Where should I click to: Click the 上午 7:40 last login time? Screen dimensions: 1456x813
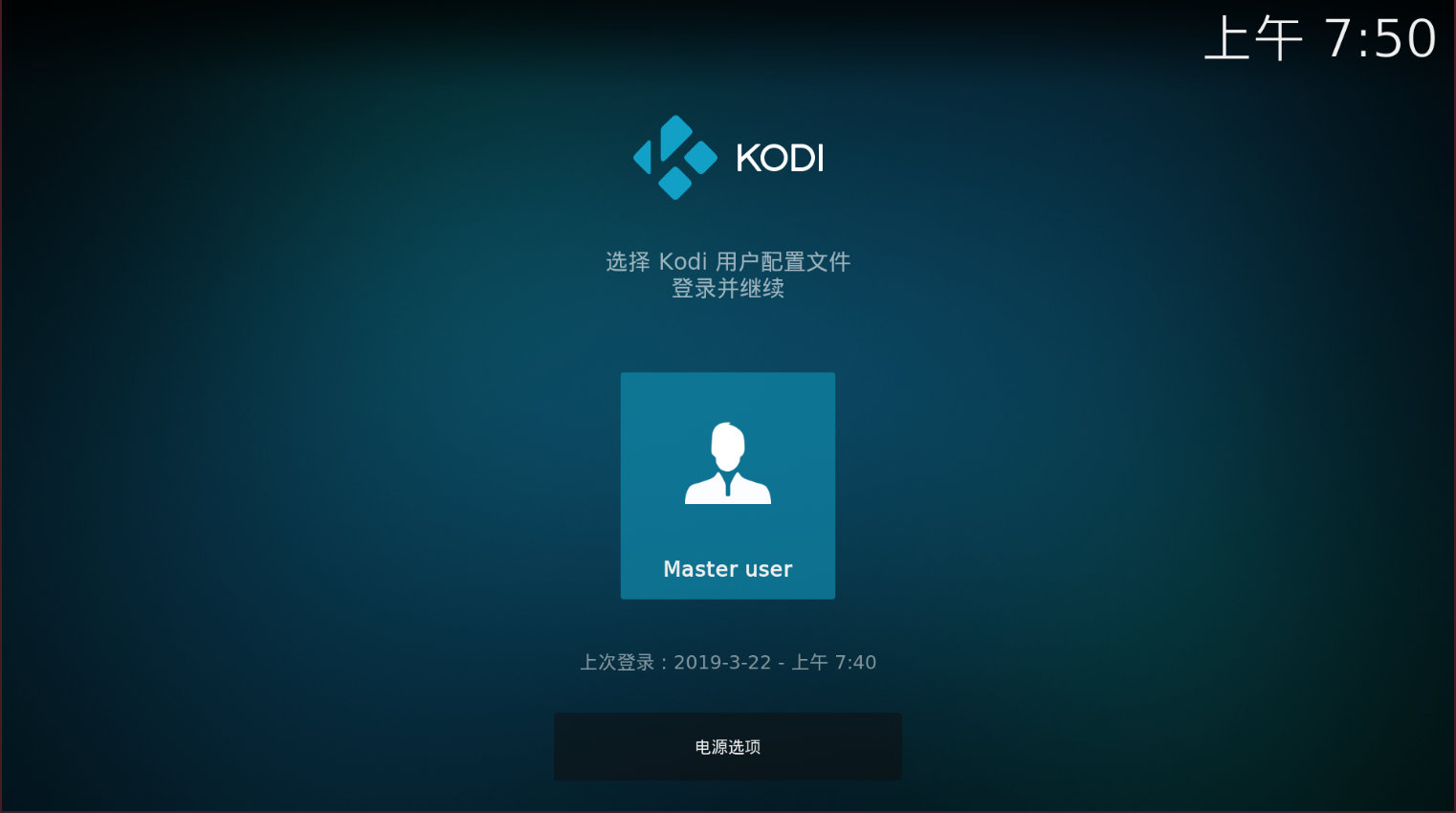tap(834, 662)
